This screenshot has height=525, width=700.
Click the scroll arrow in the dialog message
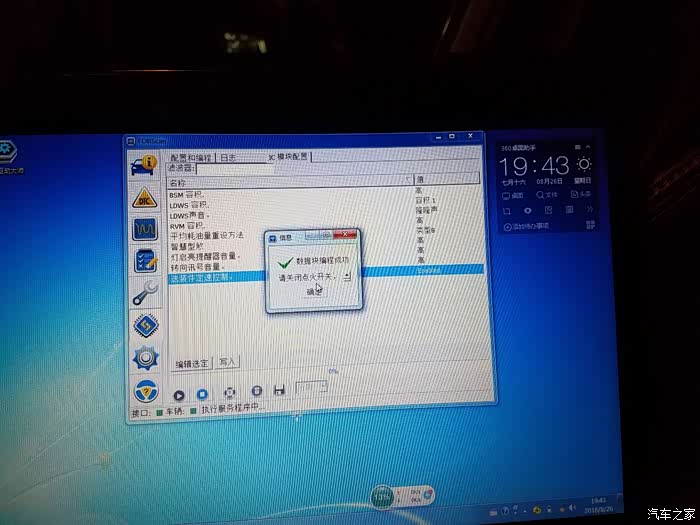click(347, 277)
